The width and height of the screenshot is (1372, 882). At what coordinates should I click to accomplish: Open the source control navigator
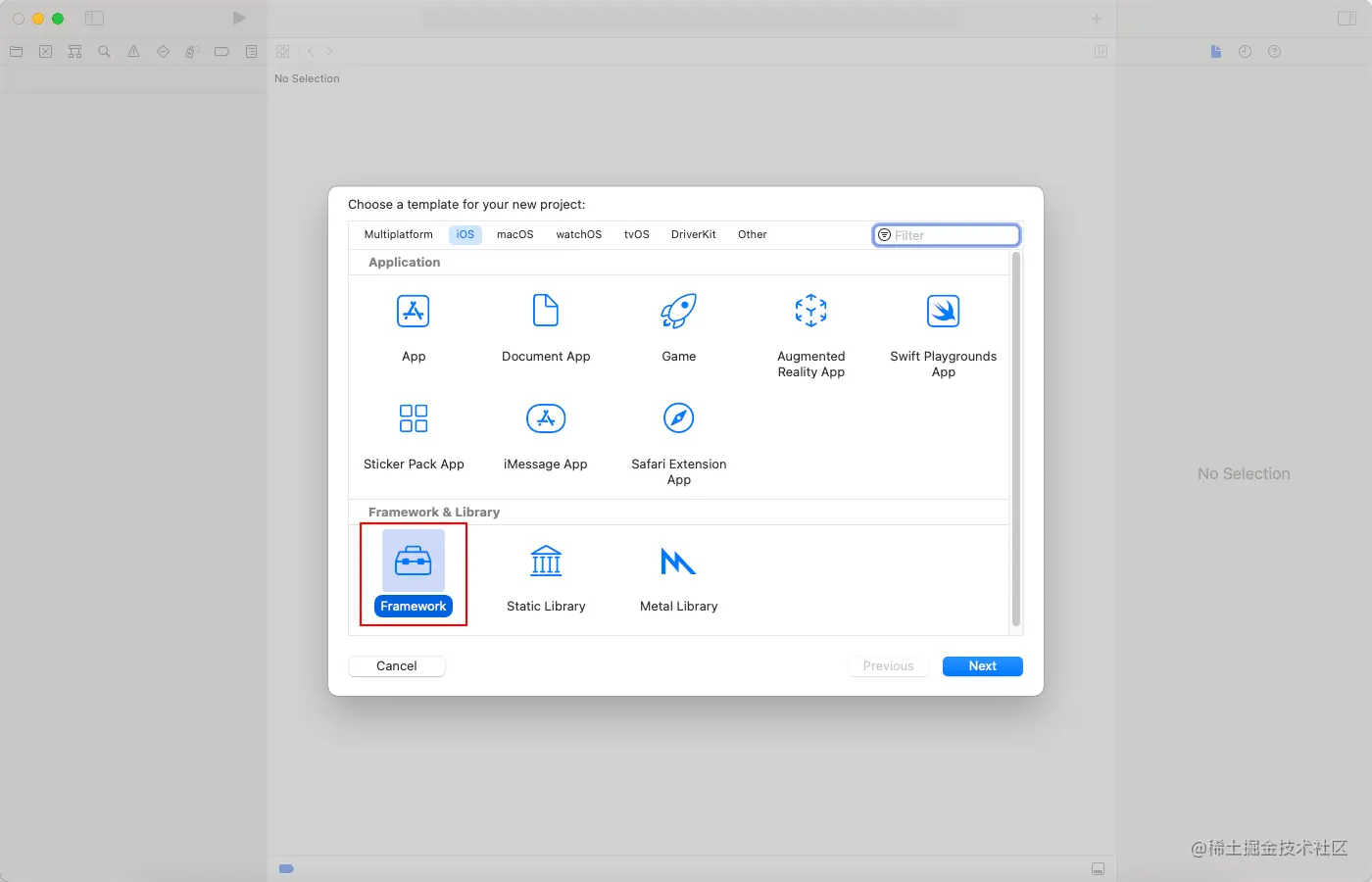46,52
